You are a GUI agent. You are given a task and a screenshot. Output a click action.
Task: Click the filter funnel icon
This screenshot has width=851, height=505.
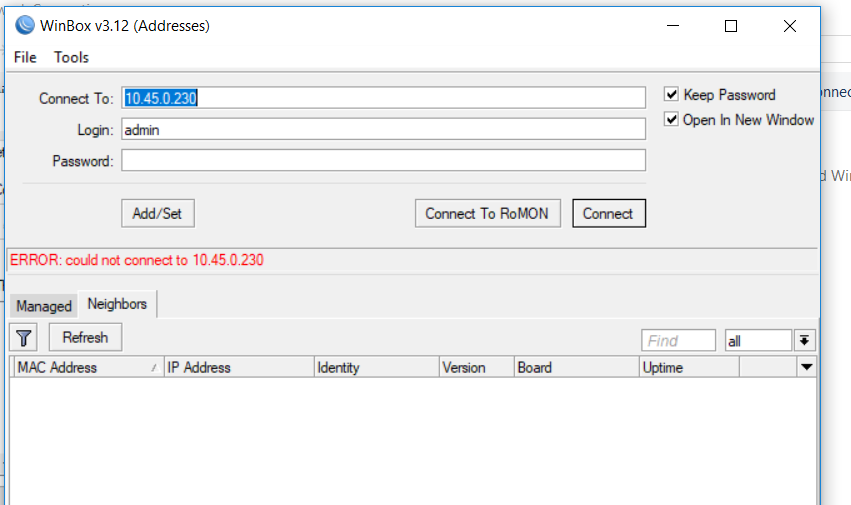point(23,338)
